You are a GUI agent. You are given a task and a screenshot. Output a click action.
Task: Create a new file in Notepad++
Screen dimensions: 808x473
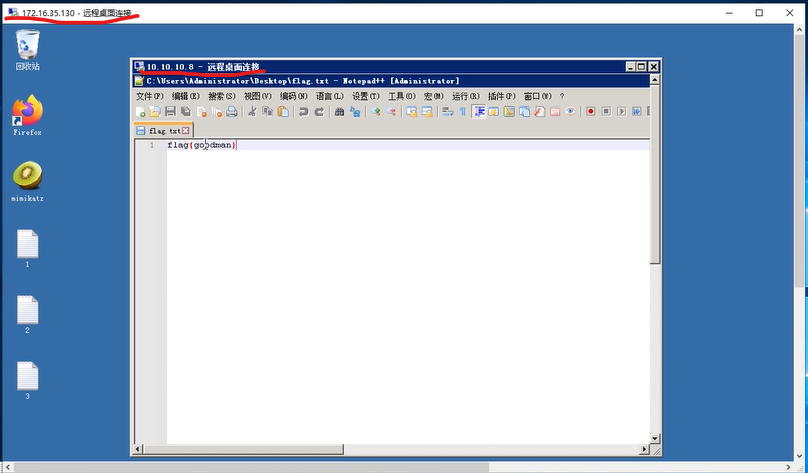click(x=140, y=111)
